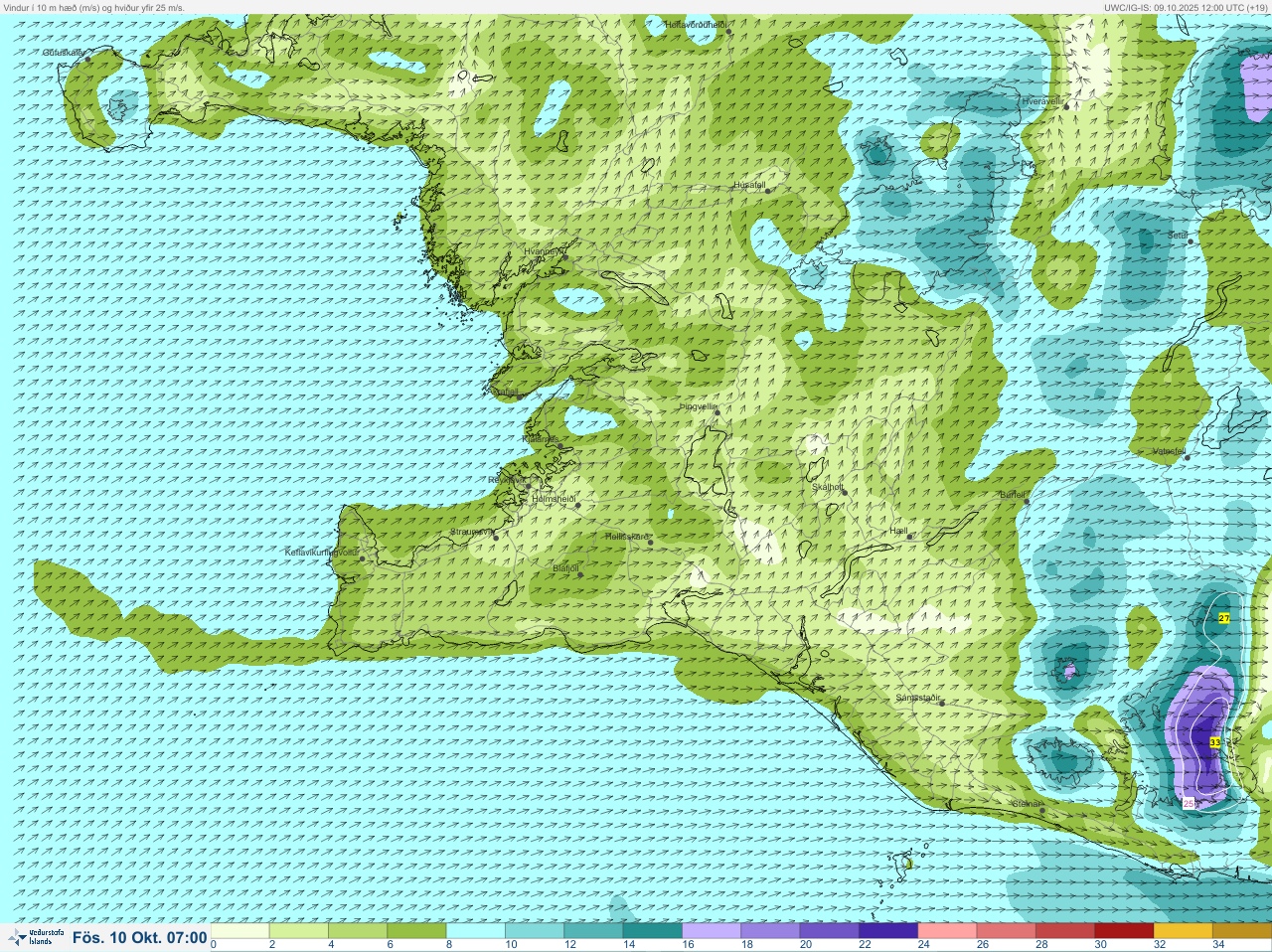Pick the violet 20–22 m/s legend swatch
Screen dimensions: 1272x952
[829, 931]
